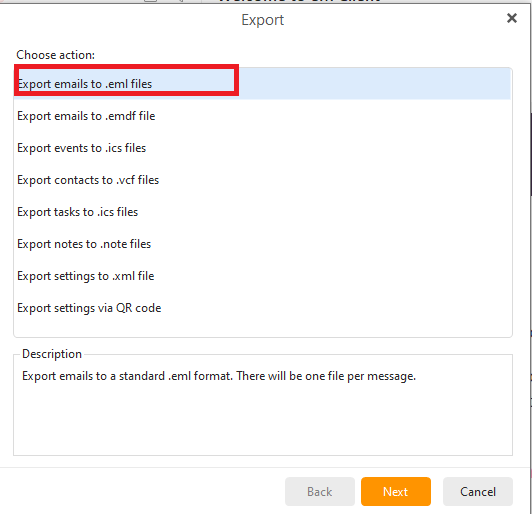Select Export settings via QR code
The height and width of the screenshot is (516, 532).
click(x=262, y=308)
